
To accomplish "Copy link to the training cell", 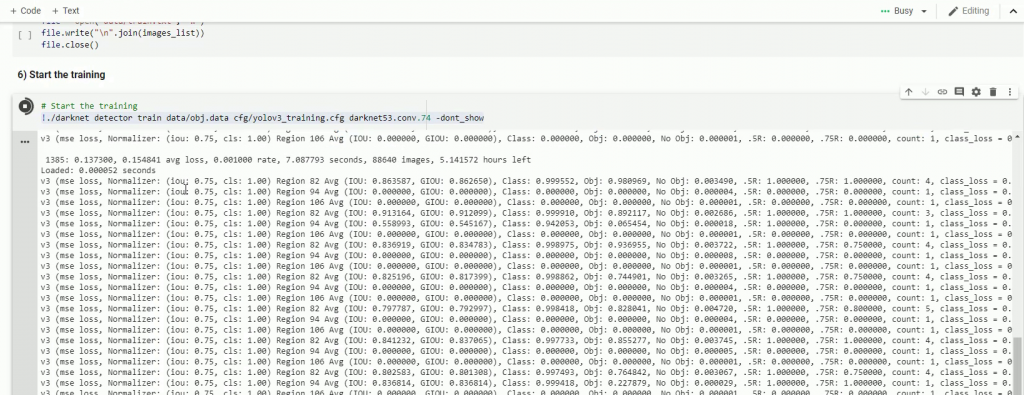I will click(x=942, y=92).
